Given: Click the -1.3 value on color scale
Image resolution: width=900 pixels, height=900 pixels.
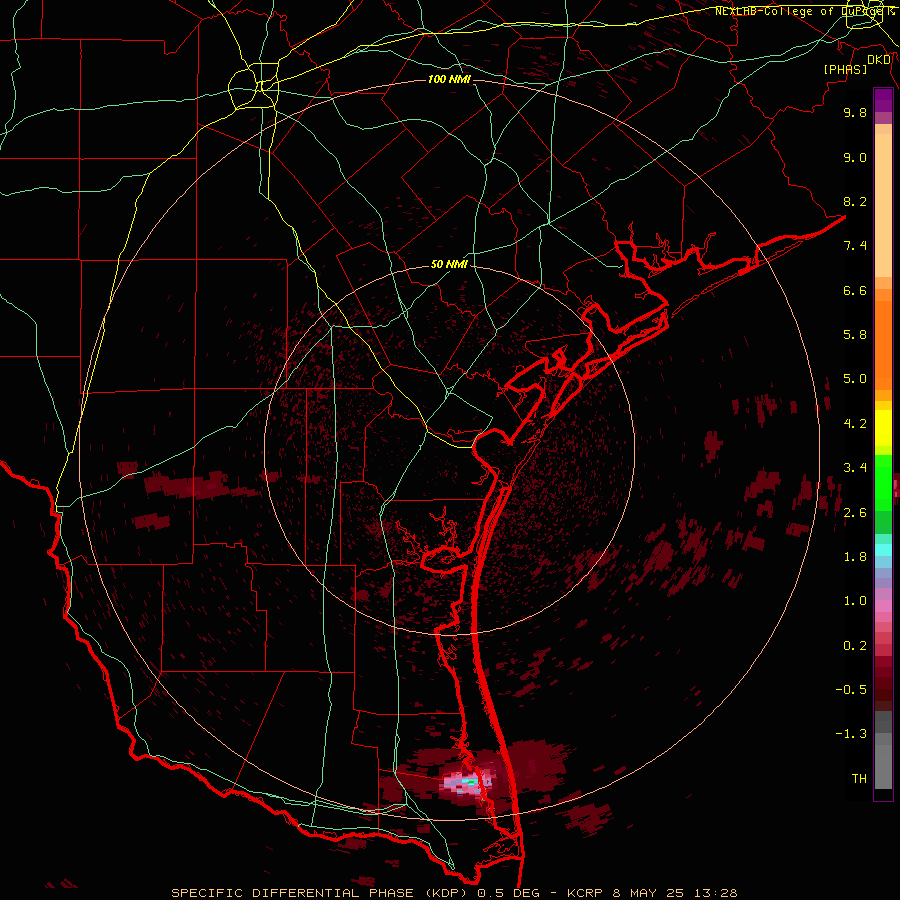Looking at the screenshot, I should pyautogui.click(x=851, y=735).
